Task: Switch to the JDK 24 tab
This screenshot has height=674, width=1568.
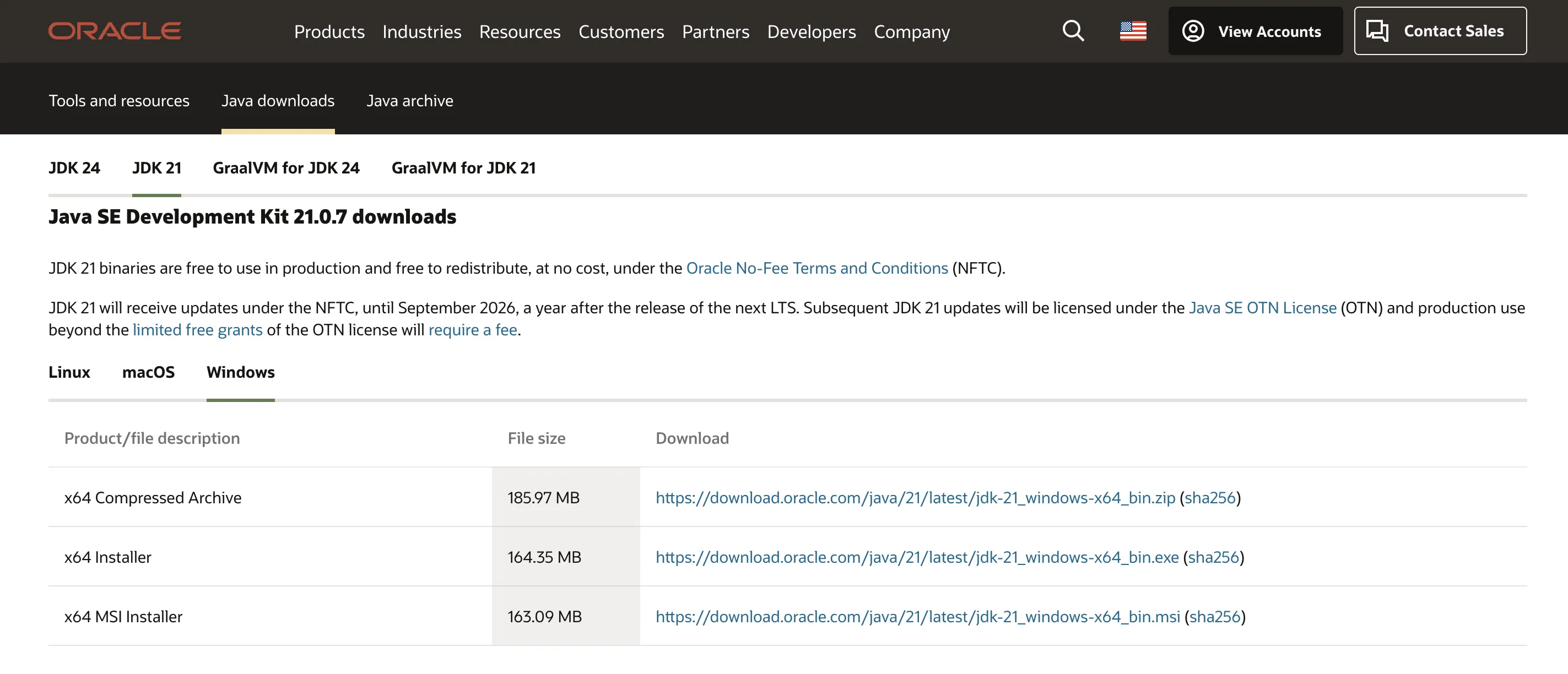Action: pos(74,168)
